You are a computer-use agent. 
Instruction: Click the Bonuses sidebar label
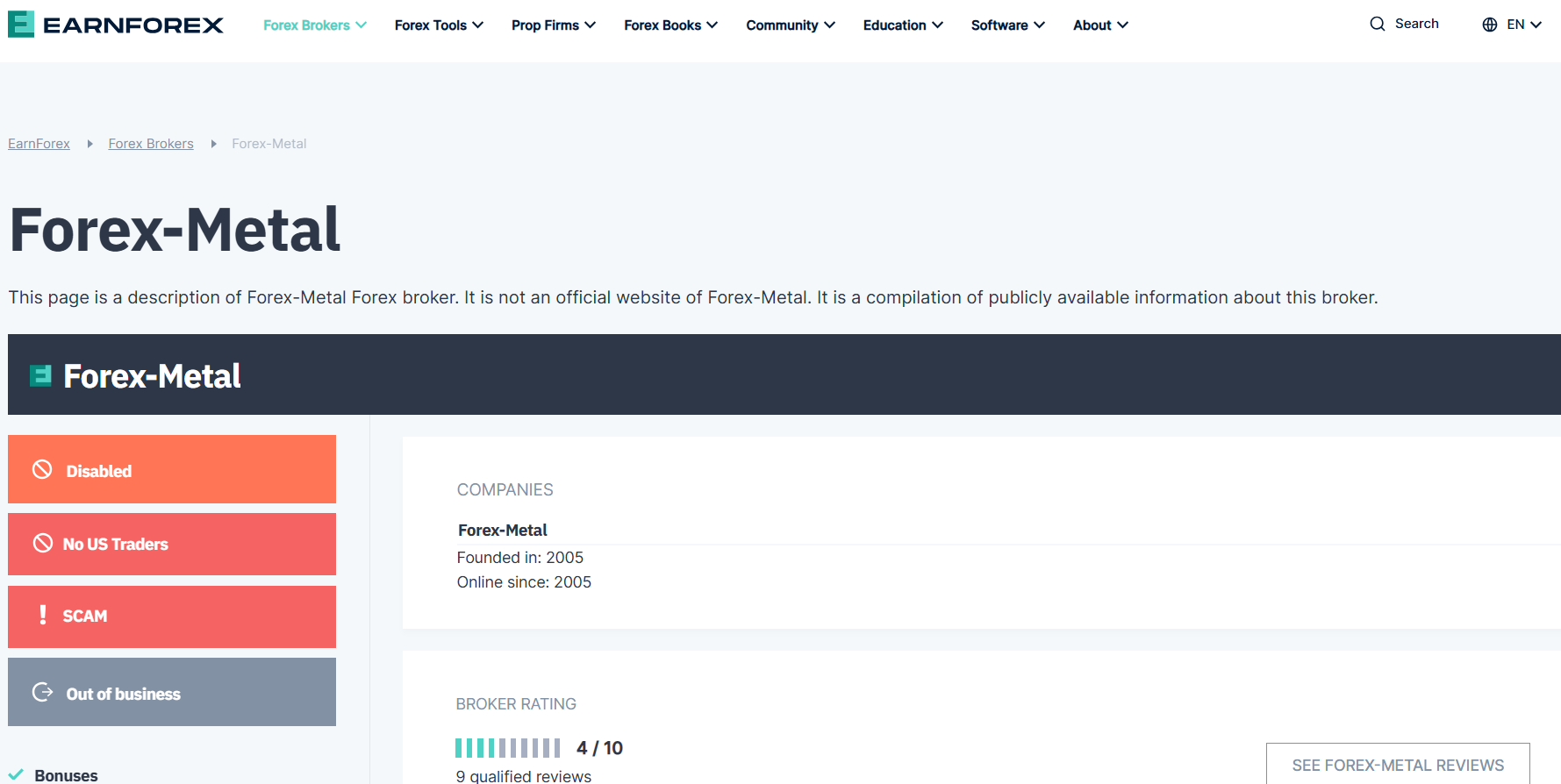[x=66, y=775]
